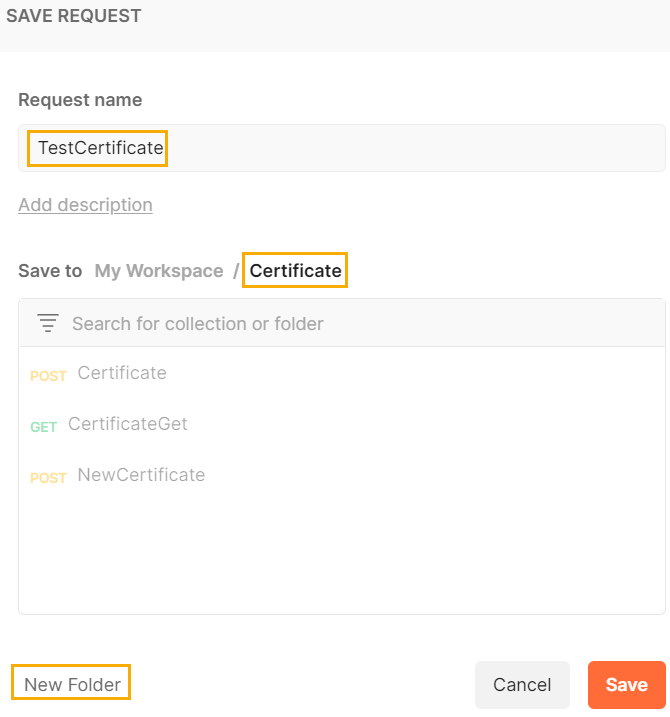Click the Save to label
The image size is (670, 717).
pos(50,271)
